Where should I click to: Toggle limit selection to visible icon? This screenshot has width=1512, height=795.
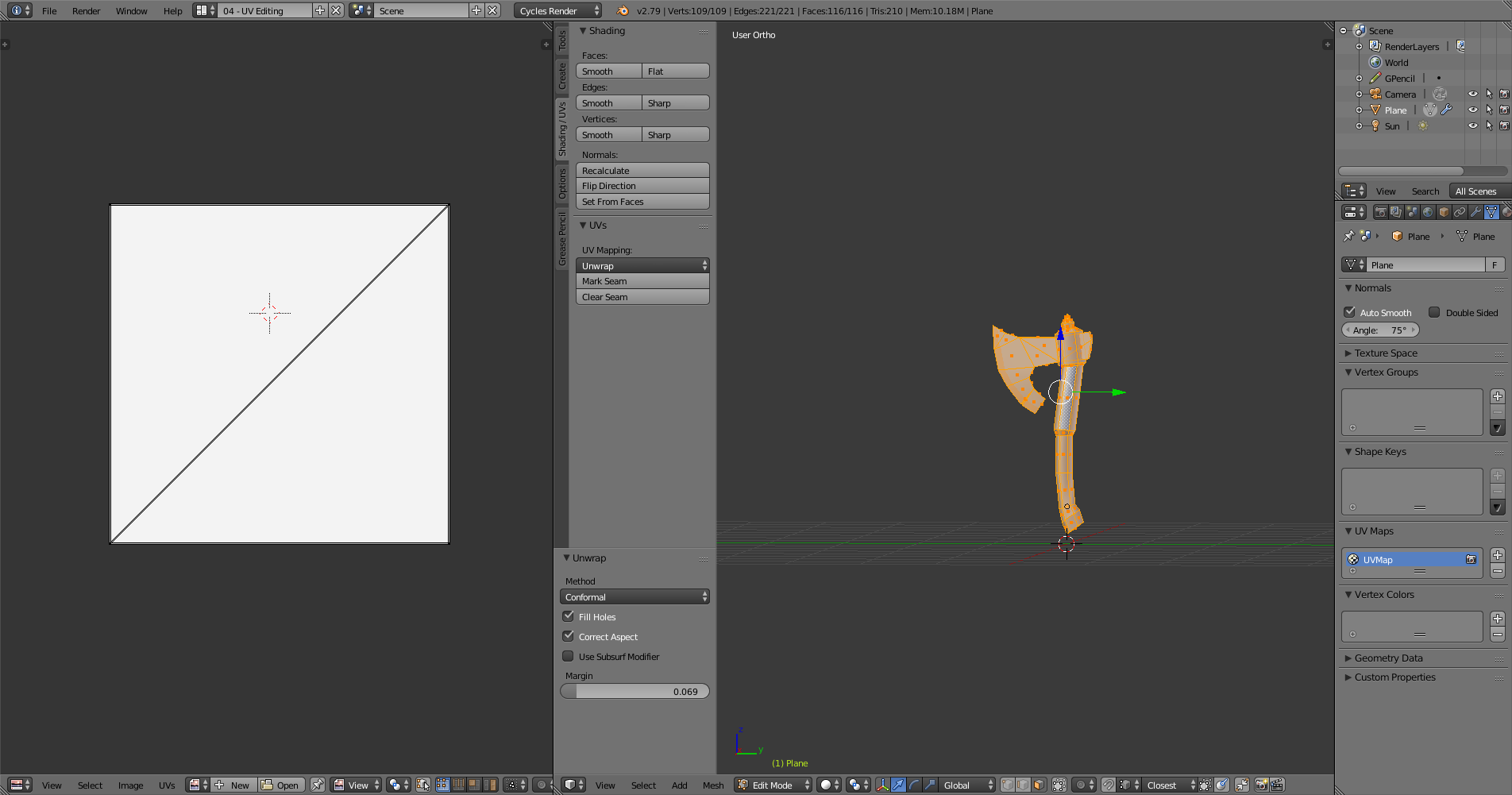(1059, 785)
